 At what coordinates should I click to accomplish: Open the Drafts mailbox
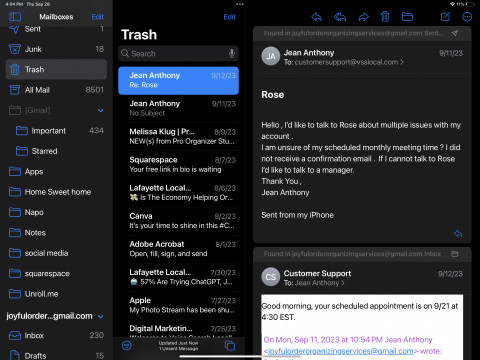coord(56,355)
